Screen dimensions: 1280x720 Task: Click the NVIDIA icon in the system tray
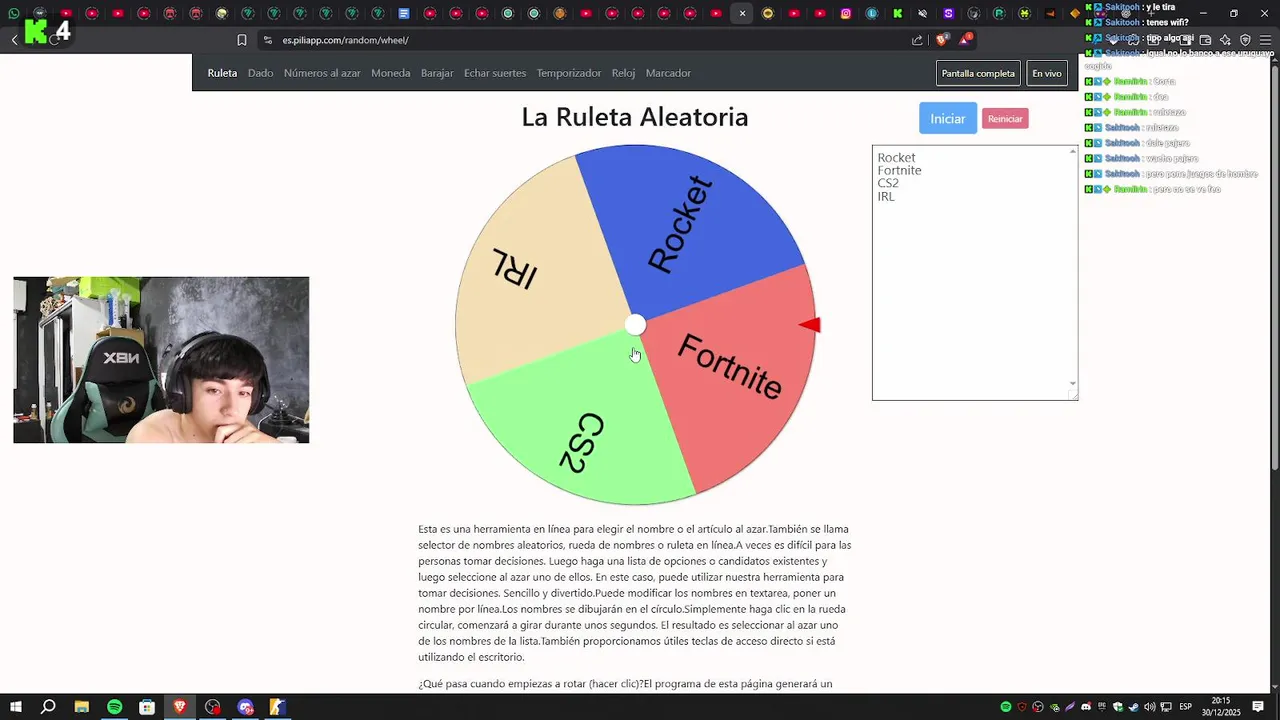click(x=1054, y=707)
